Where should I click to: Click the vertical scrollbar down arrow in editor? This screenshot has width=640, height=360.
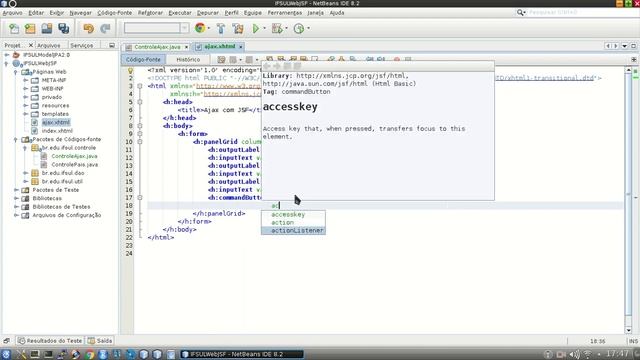point(629,330)
